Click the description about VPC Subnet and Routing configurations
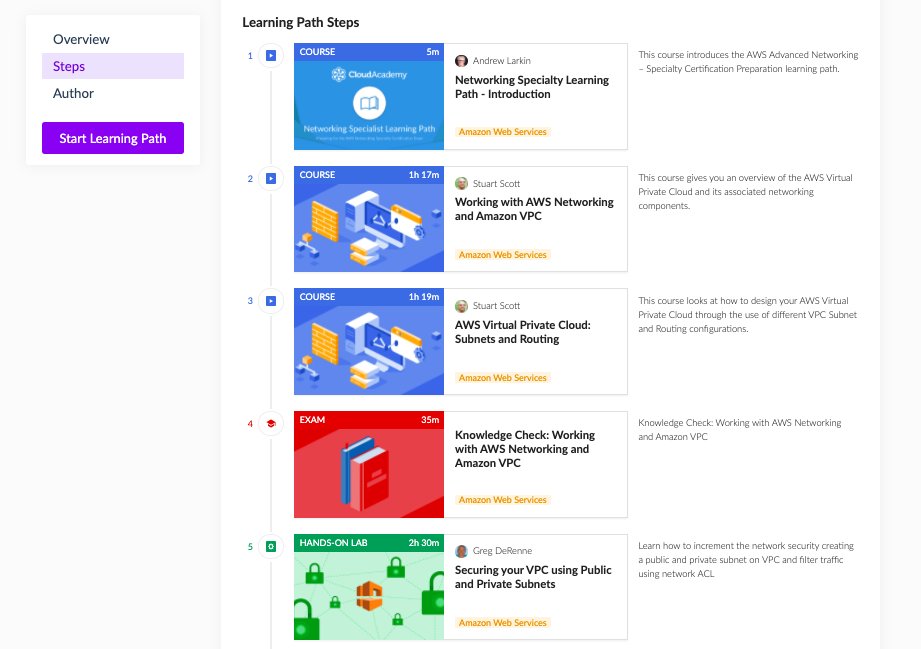 click(747, 315)
